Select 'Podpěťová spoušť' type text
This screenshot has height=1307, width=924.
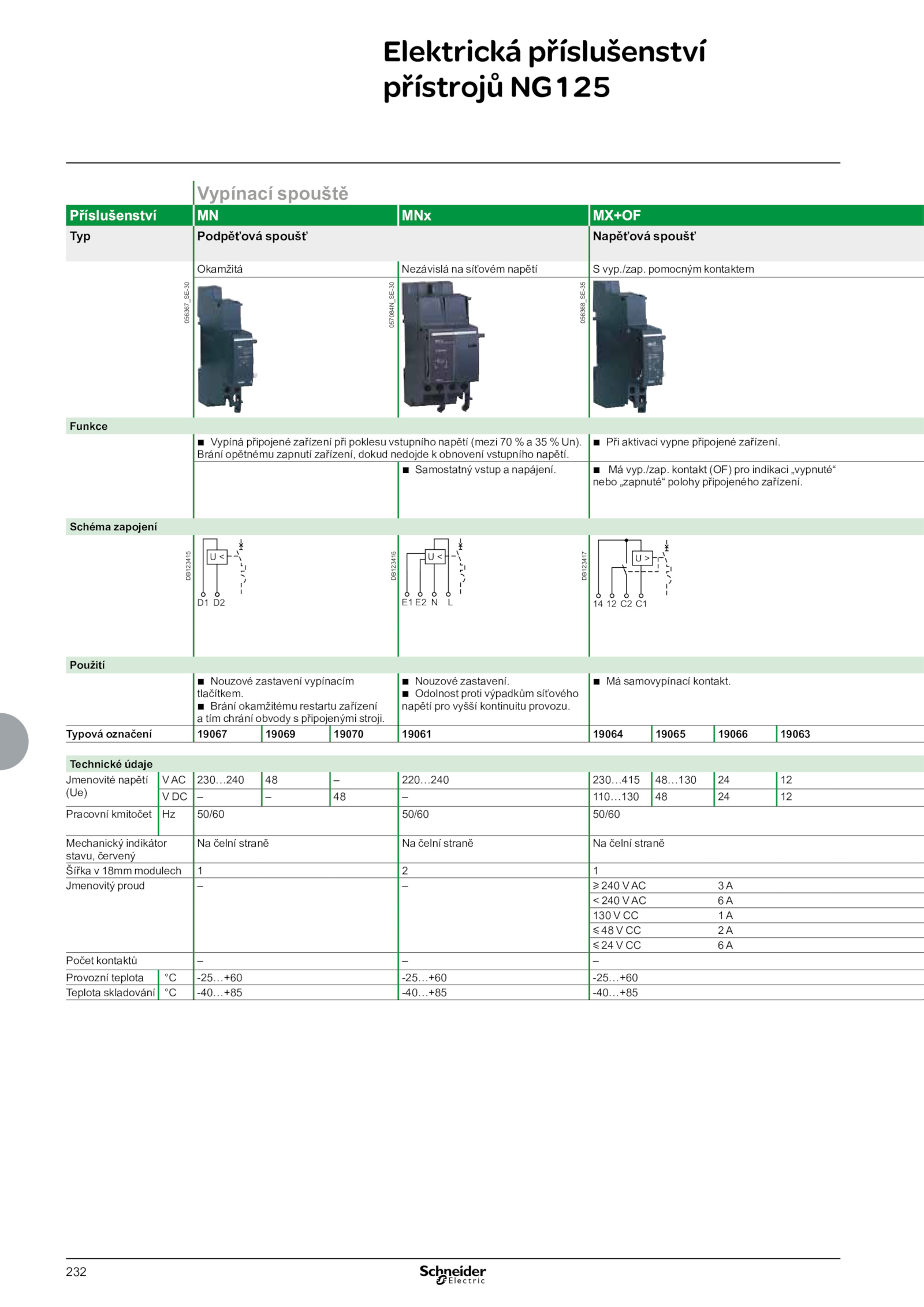[x=252, y=236]
